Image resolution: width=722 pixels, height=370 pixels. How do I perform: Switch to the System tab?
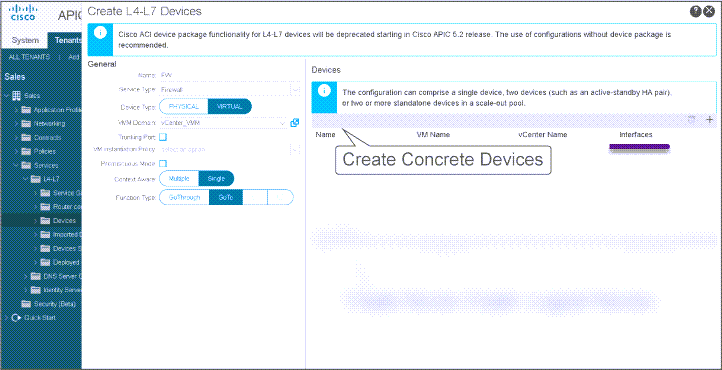[x=25, y=40]
